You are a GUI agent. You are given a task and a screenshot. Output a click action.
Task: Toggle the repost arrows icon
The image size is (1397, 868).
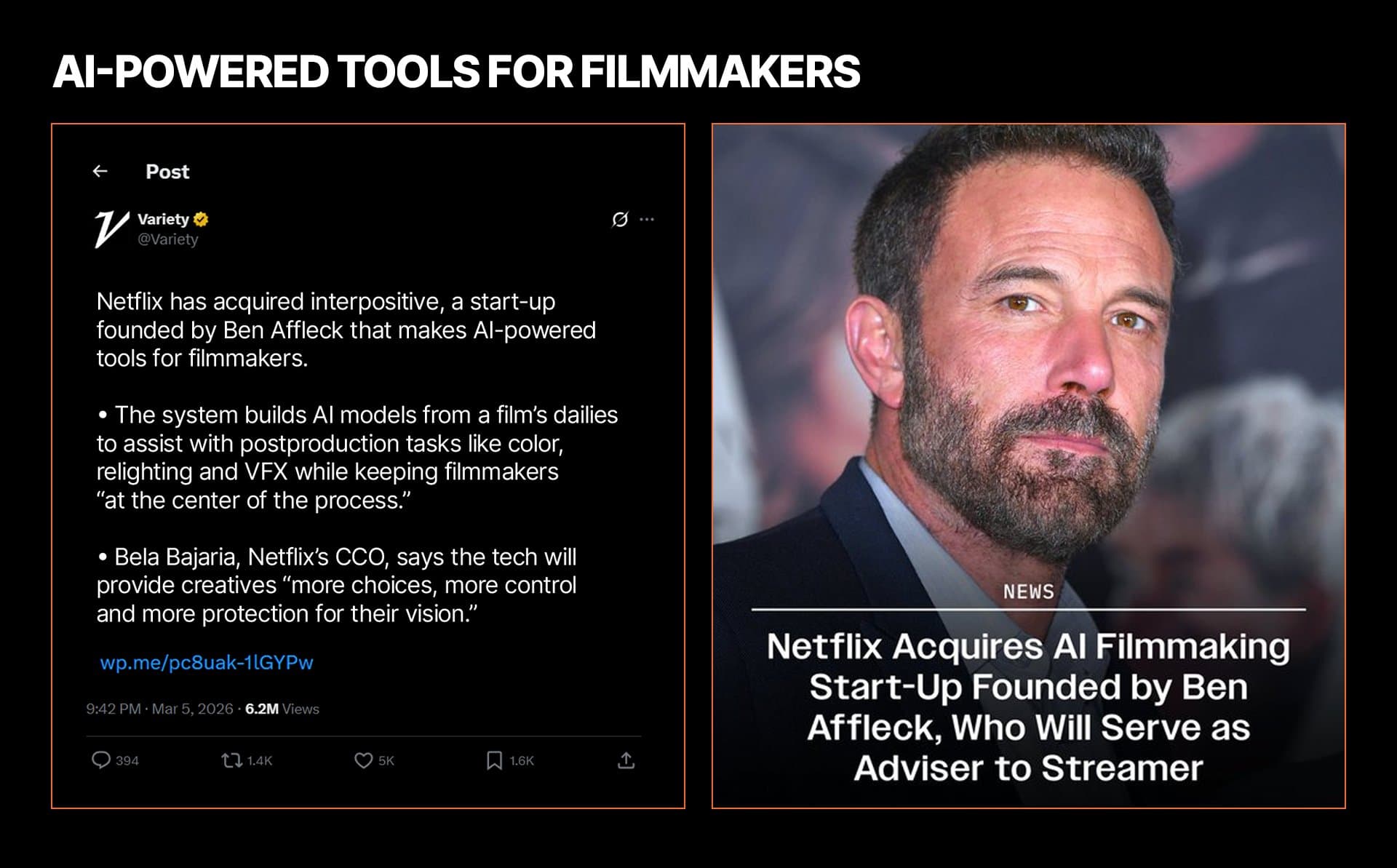[x=231, y=760]
